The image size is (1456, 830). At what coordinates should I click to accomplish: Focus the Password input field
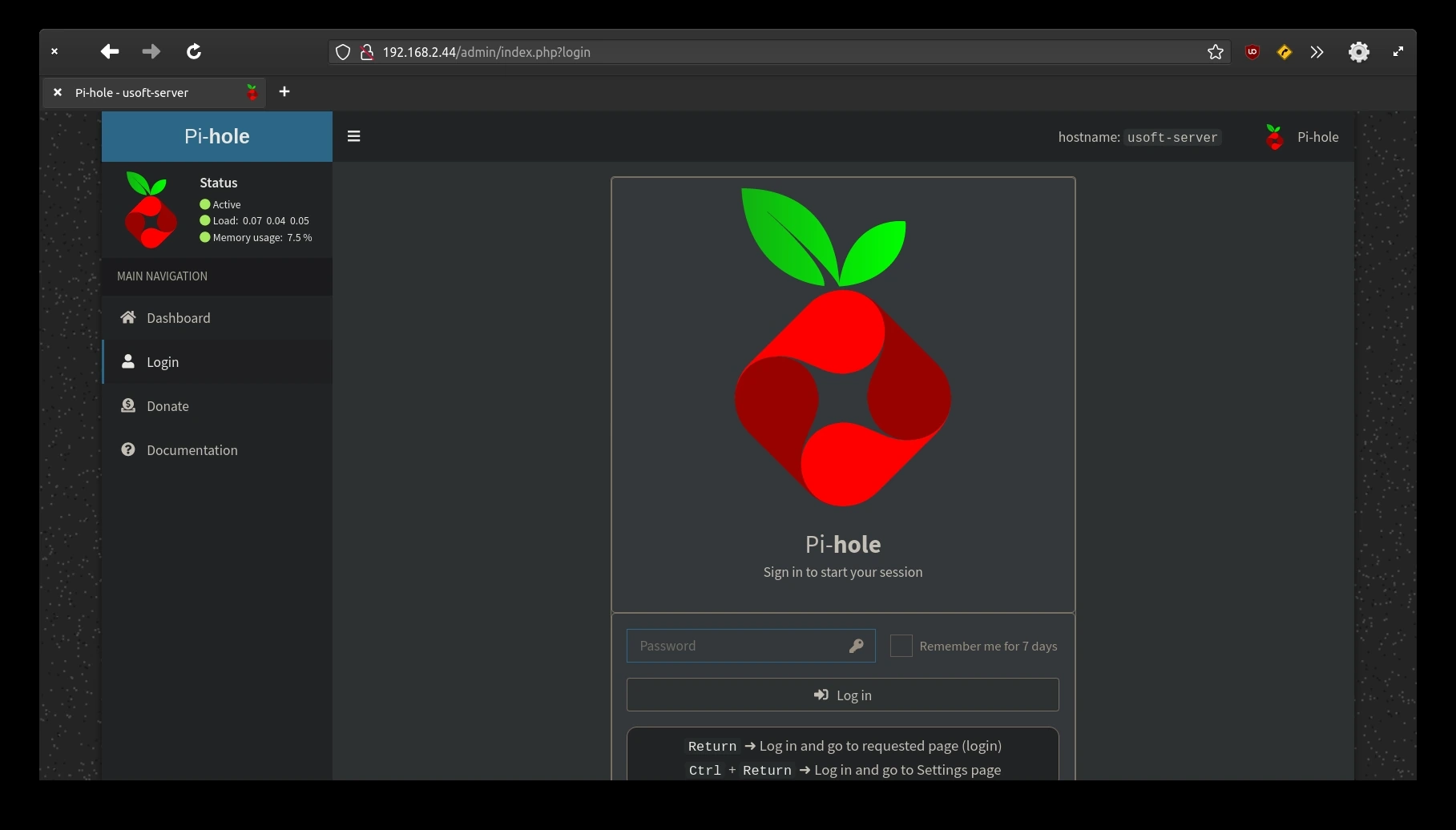coord(751,646)
